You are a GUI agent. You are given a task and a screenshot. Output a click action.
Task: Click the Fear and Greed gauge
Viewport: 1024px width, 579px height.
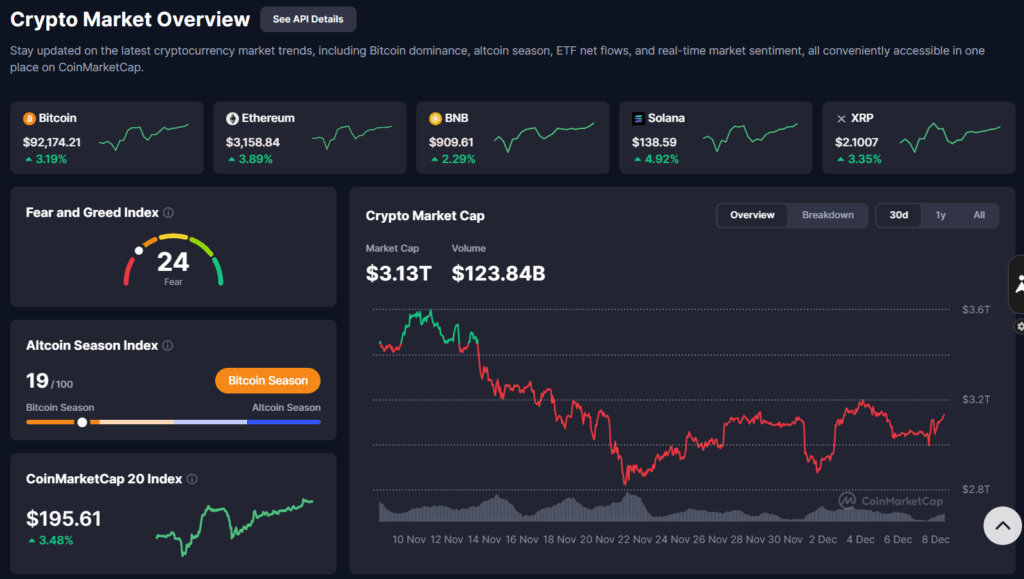pyautogui.click(x=173, y=260)
